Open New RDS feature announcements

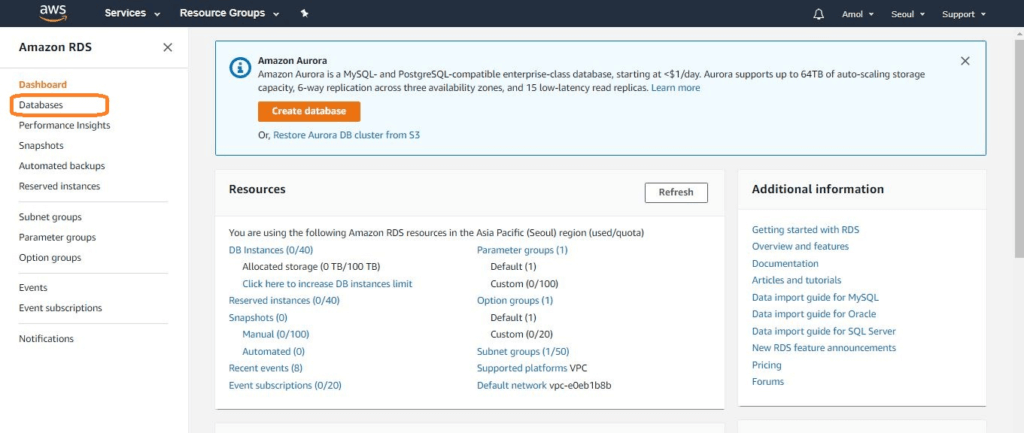pyautogui.click(x=824, y=347)
